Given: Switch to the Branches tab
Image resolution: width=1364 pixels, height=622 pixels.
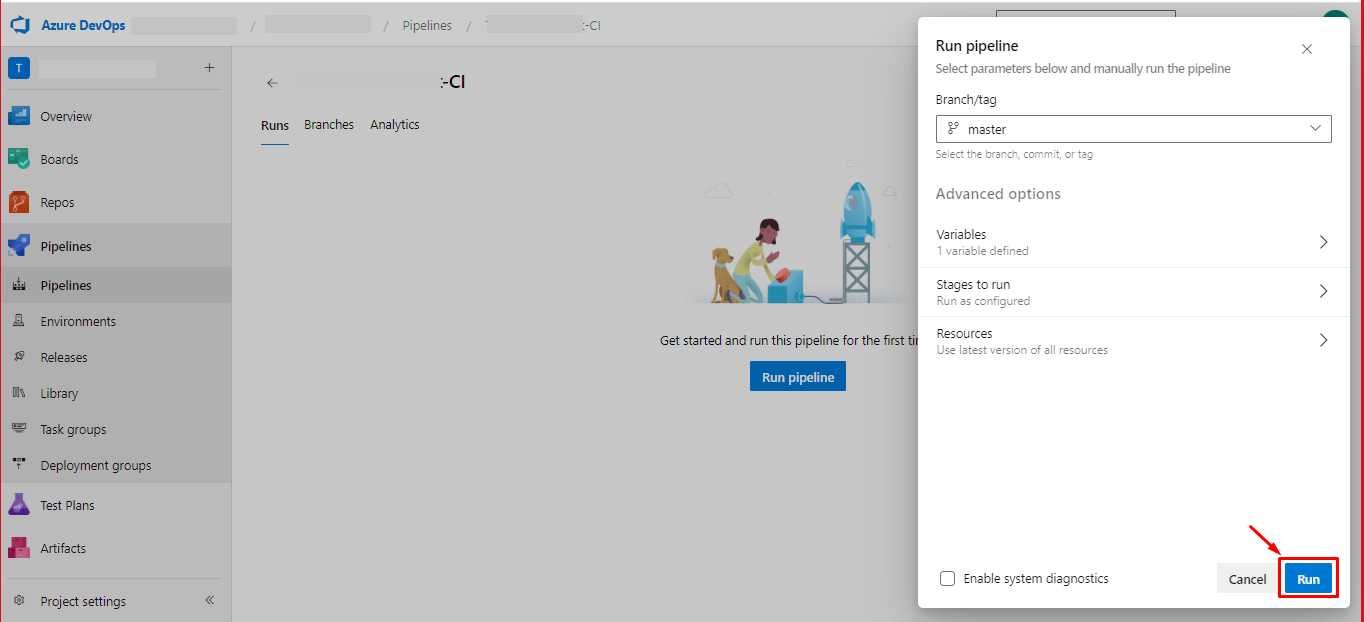Looking at the screenshot, I should (329, 125).
